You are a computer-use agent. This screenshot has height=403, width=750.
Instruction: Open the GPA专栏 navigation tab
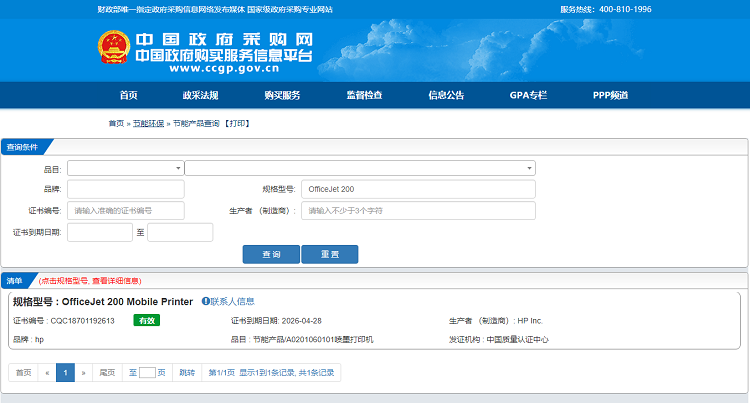pyautogui.click(x=528, y=95)
